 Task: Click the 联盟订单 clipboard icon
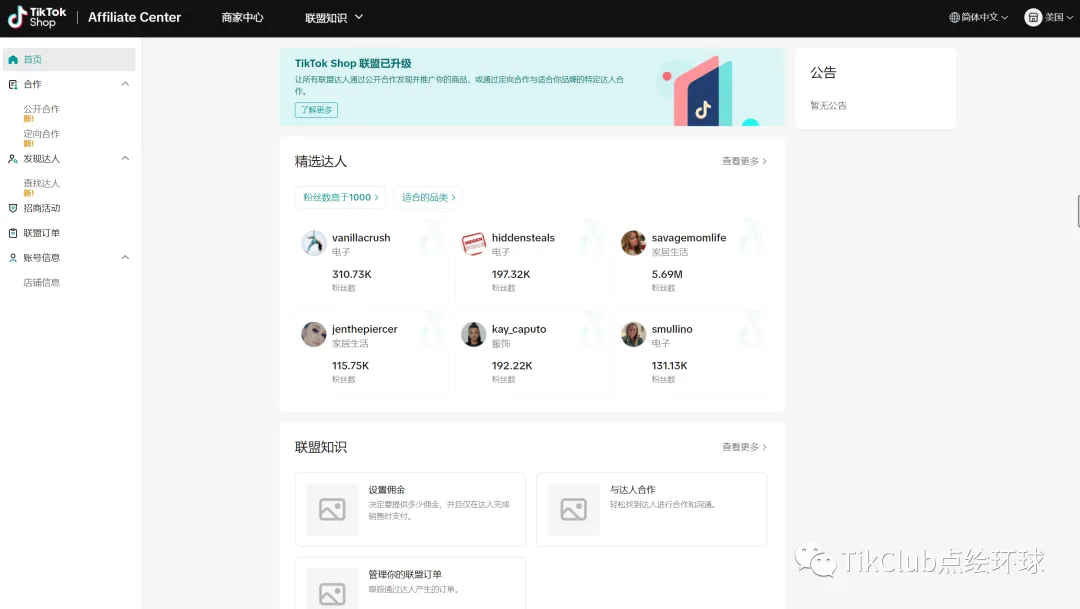[13, 233]
